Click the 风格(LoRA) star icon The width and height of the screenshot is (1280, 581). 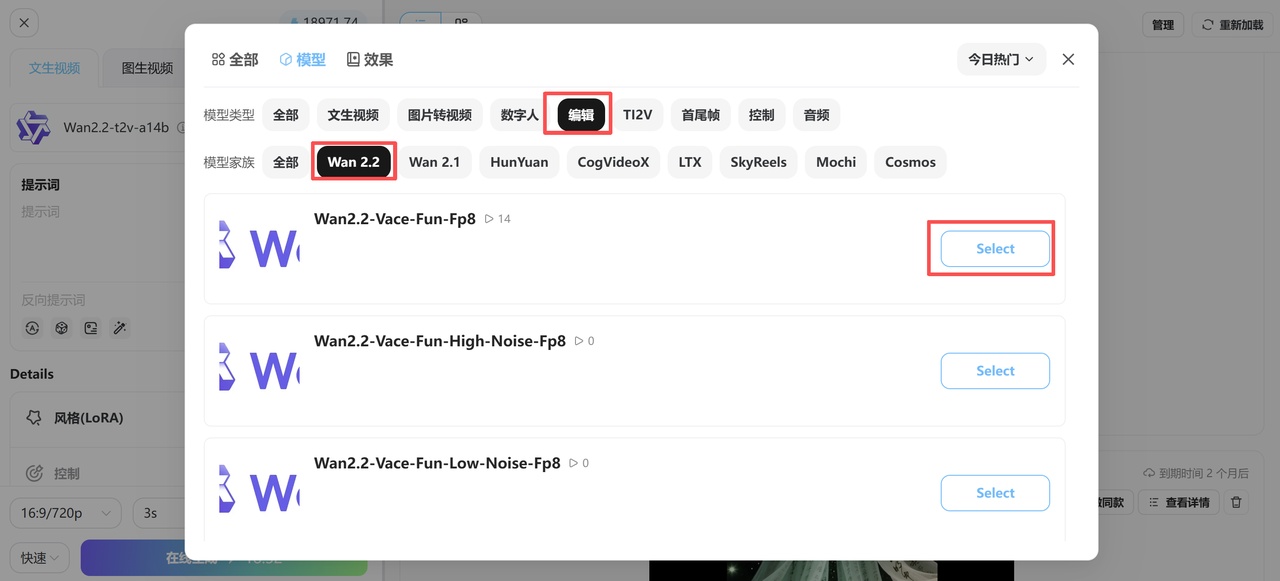[x=34, y=418]
